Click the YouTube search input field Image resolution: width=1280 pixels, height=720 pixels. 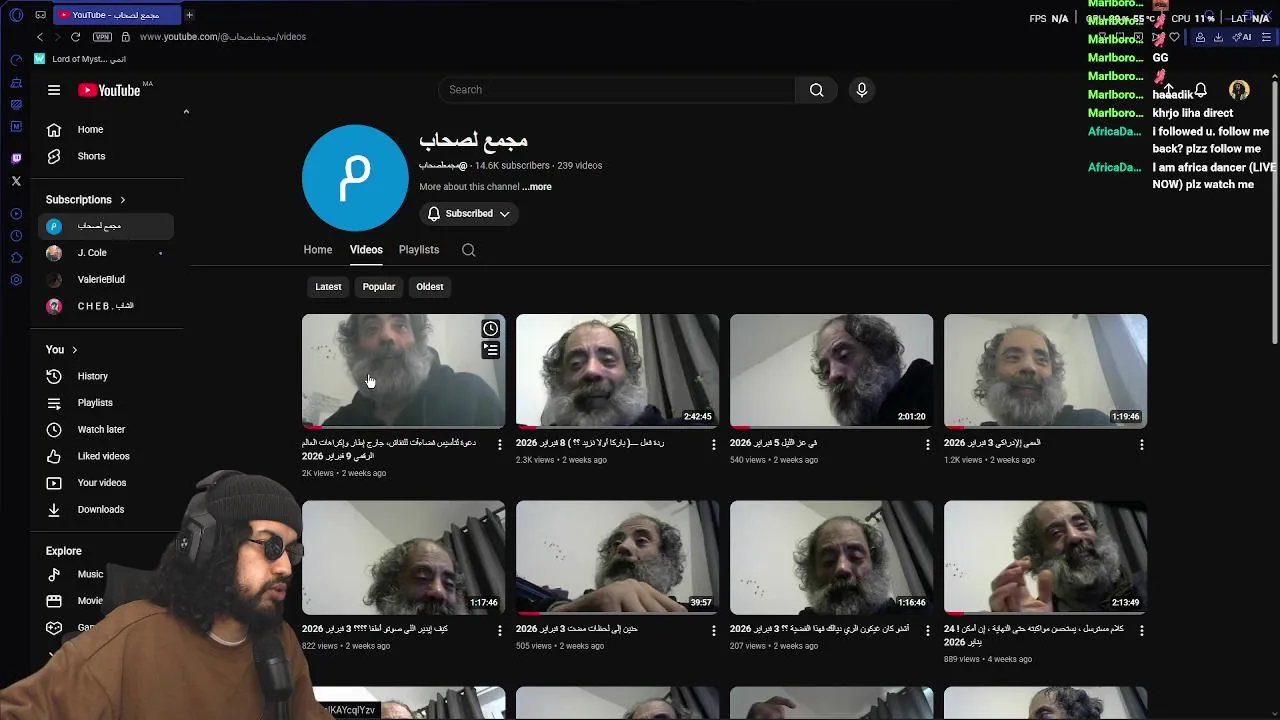(x=617, y=90)
